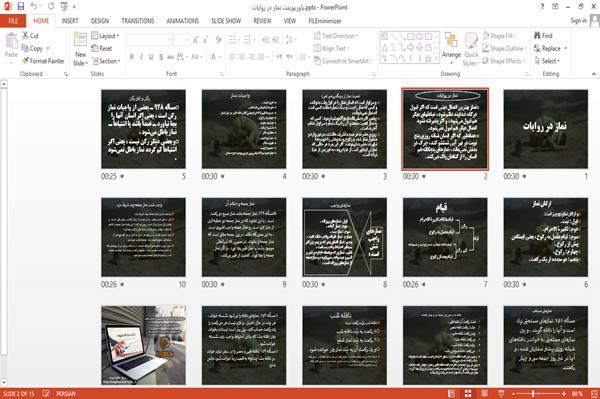Clear all formatting
600x399 pixels.
[218, 40]
